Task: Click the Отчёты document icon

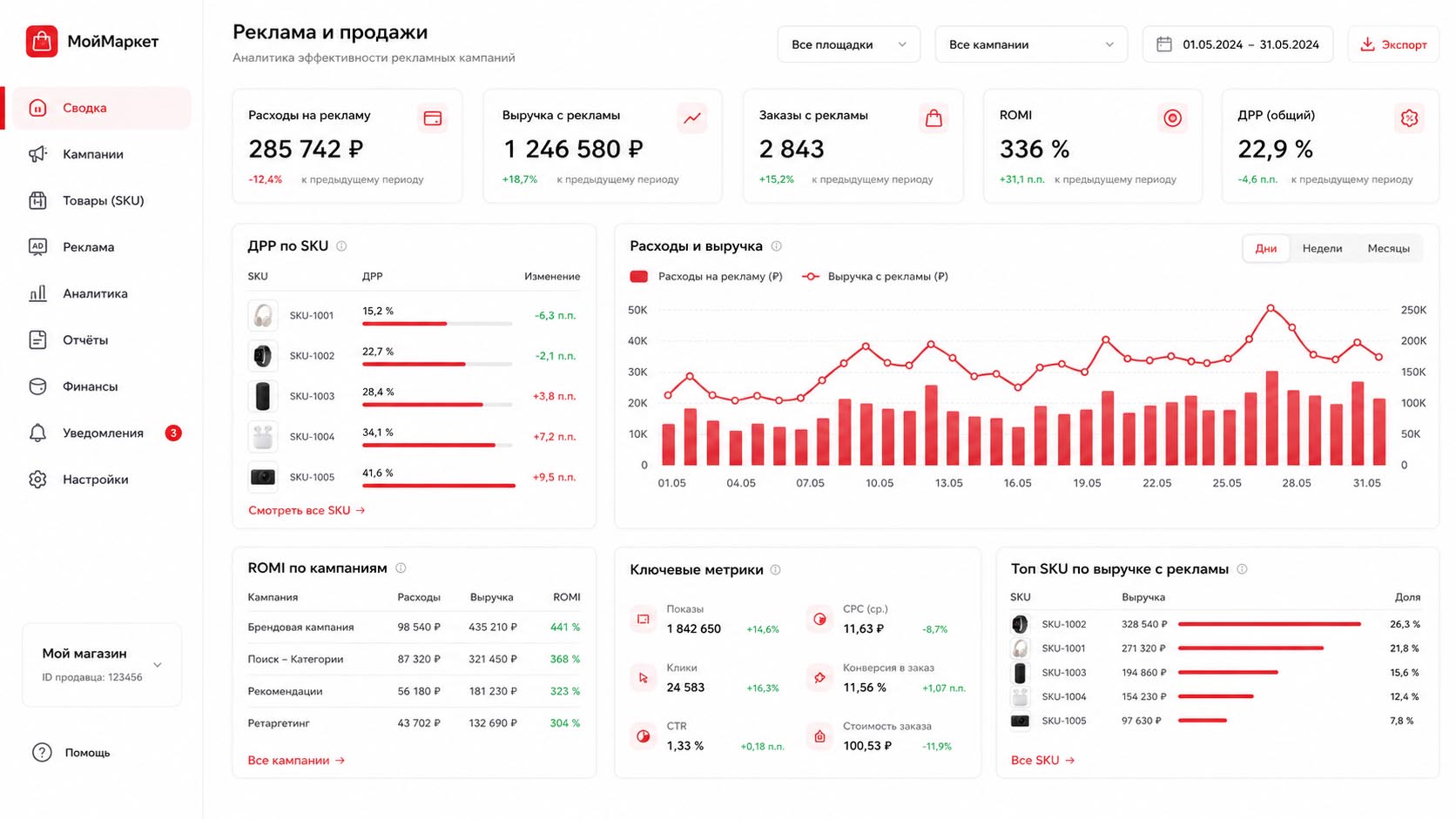Action: (37, 339)
